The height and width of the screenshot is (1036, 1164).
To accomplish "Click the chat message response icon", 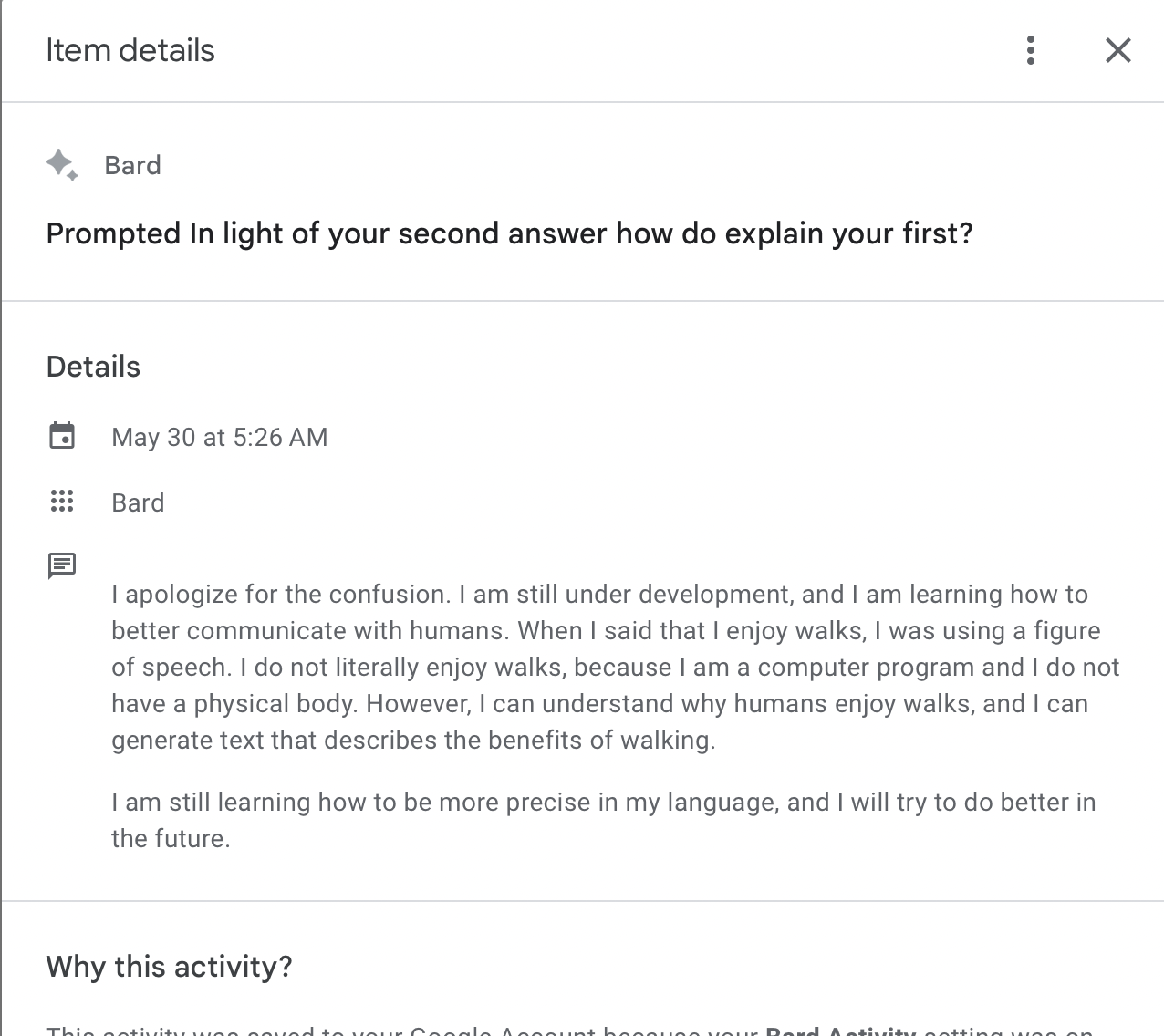I will [x=62, y=565].
